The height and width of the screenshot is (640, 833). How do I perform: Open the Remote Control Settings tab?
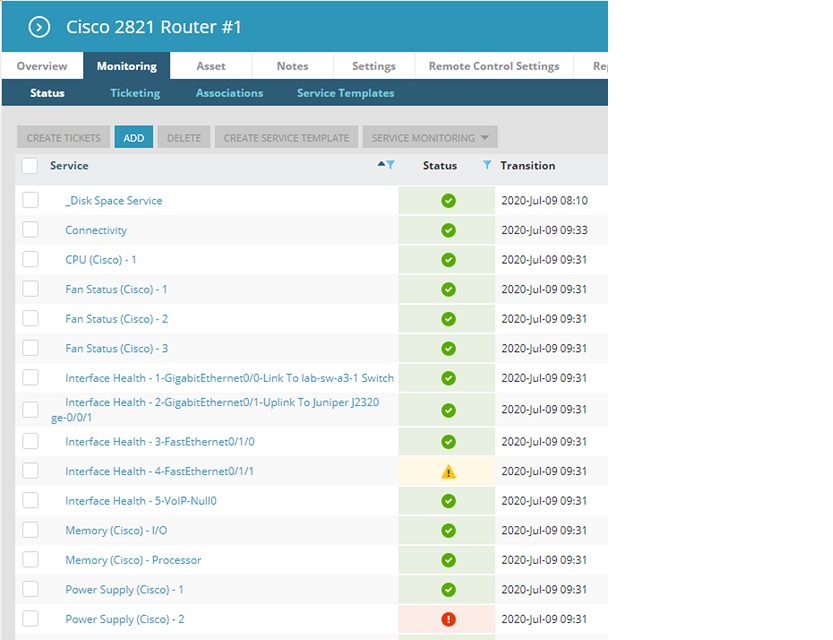pyautogui.click(x=494, y=66)
